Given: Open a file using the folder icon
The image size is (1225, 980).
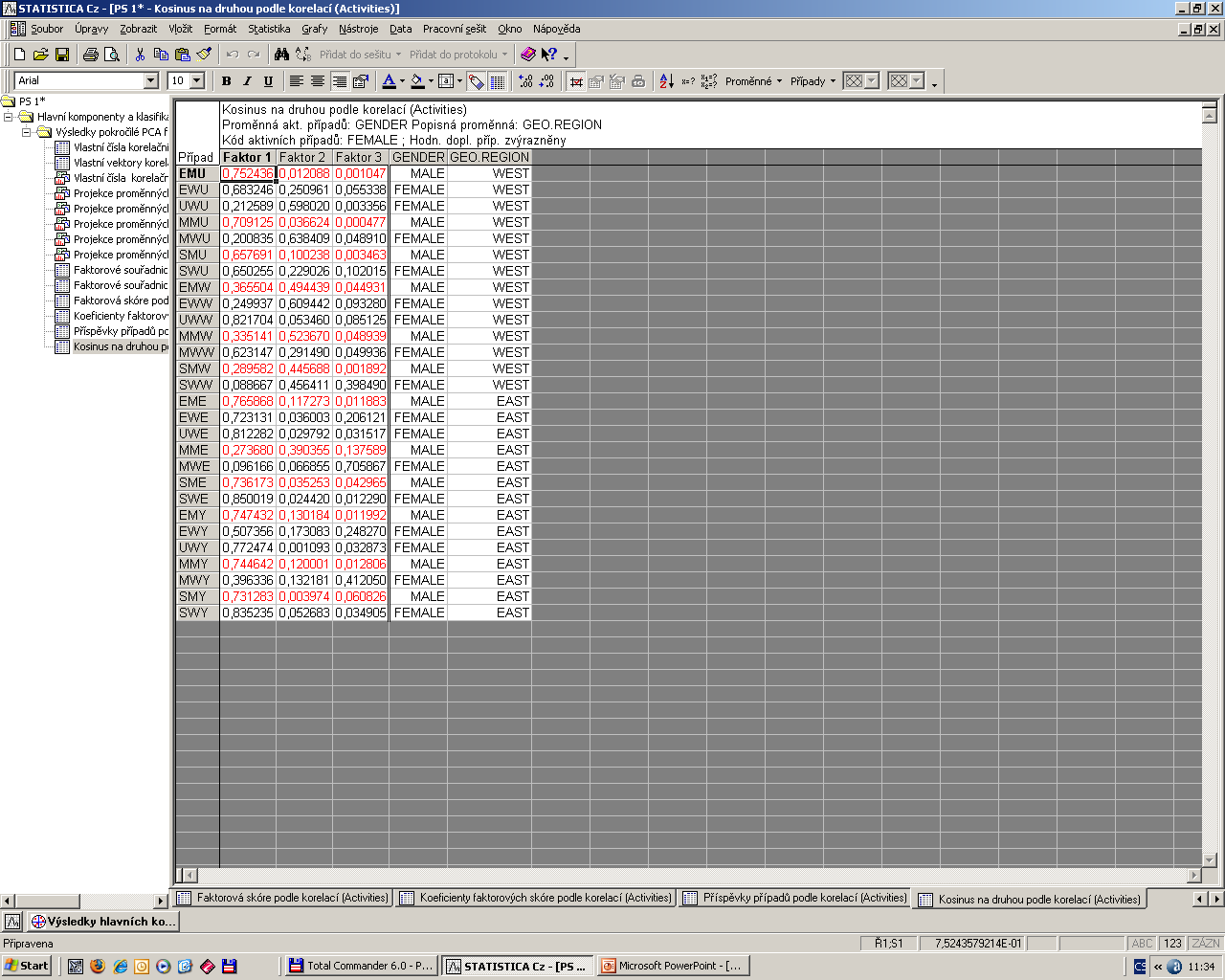Looking at the screenshot, I should click(40, 55).
